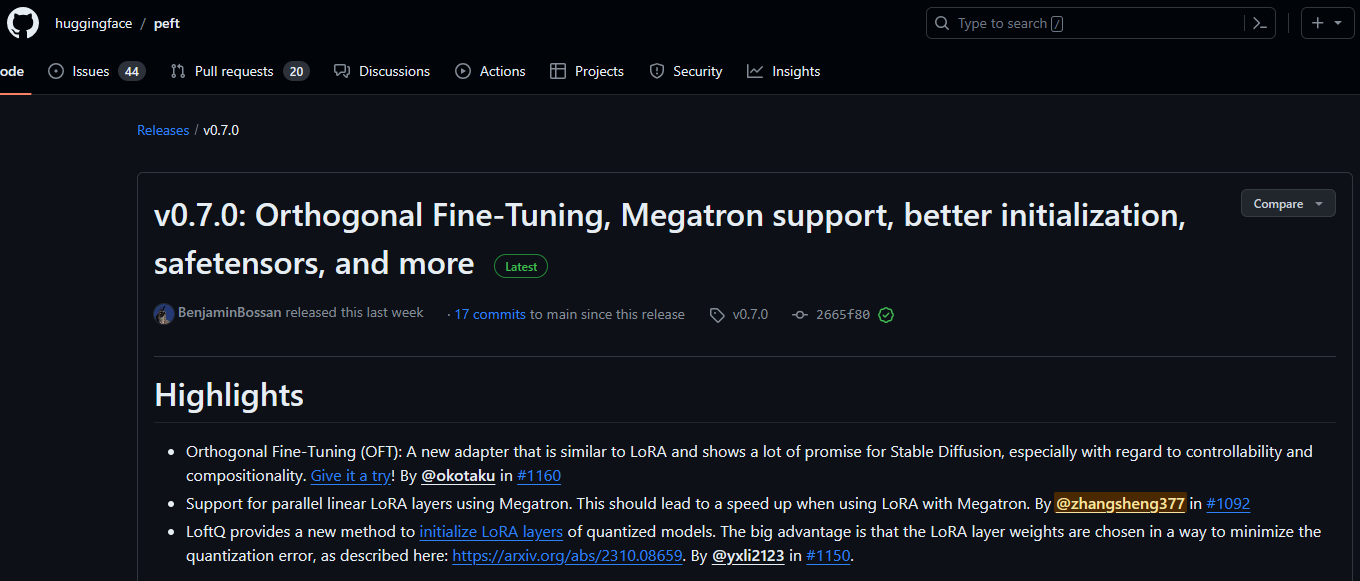Click the Pull requests count badge 20

click(x=296, y=71)
